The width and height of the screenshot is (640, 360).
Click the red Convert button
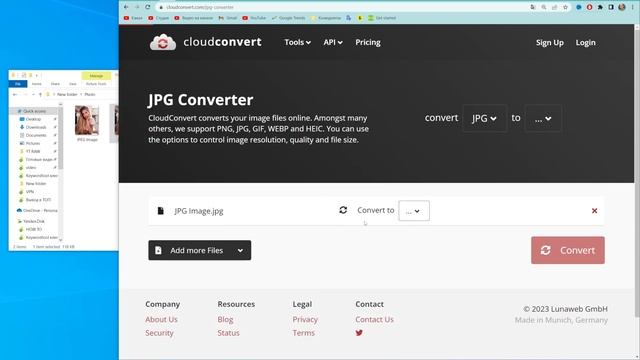point(568,250)
